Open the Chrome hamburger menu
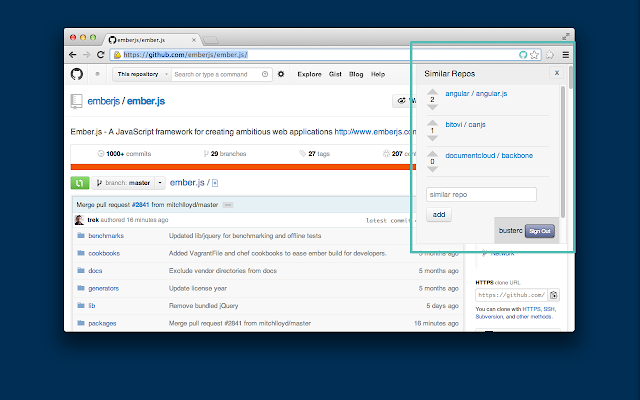 [x=566, y=55]
